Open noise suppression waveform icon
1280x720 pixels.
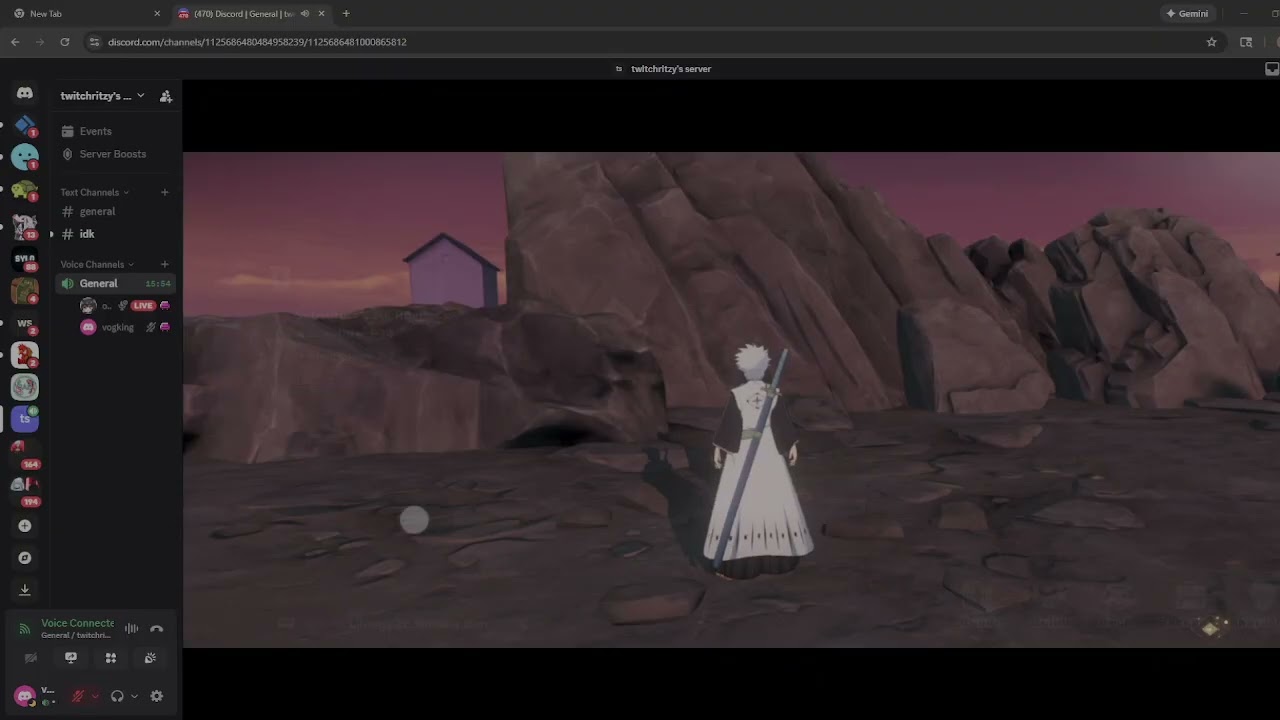(131, 629)
